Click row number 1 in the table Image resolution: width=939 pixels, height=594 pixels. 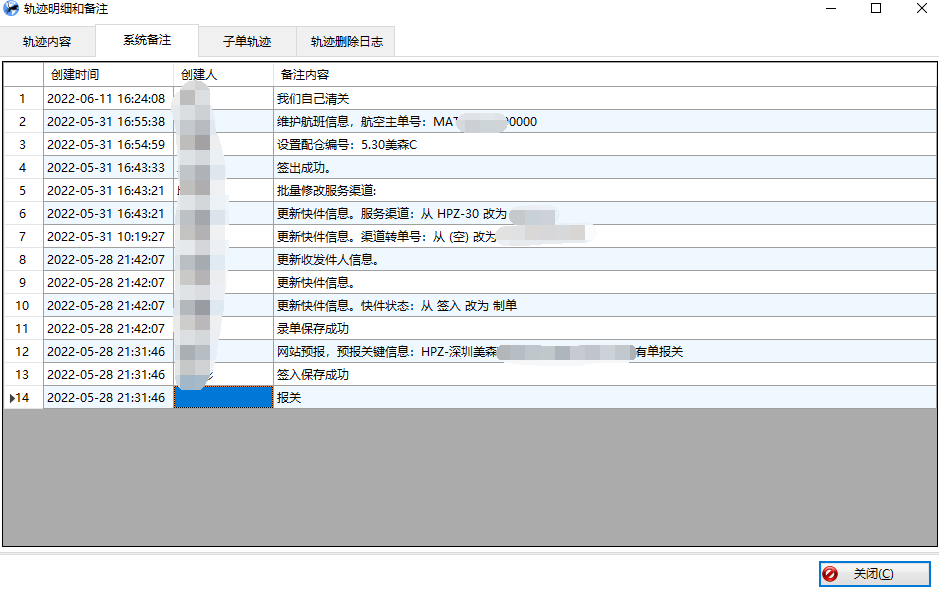point(21,98)
